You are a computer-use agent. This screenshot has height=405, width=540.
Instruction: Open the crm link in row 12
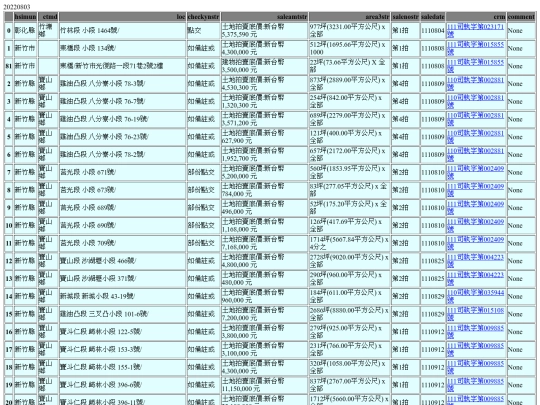click(x=475, y=261)
